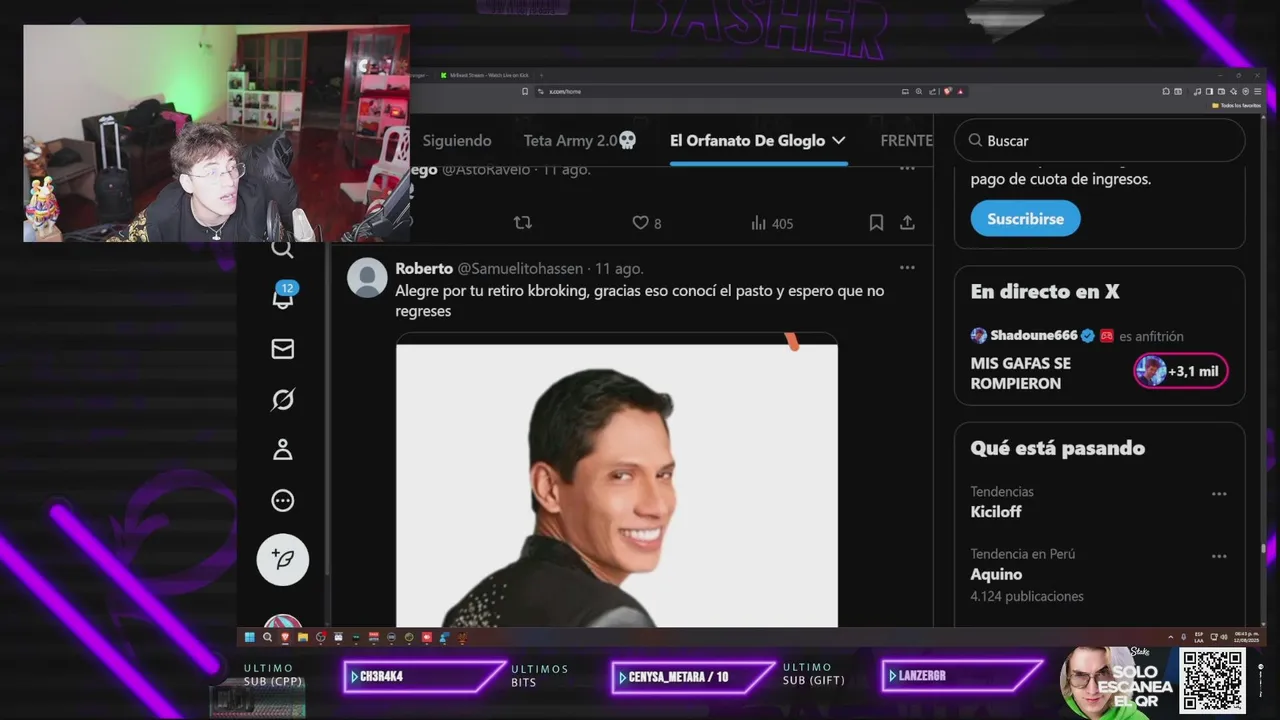Open more menu on AstoRavelo's tweet
The width and height of the screenshot is (1280, 720).
click(907, 168)
